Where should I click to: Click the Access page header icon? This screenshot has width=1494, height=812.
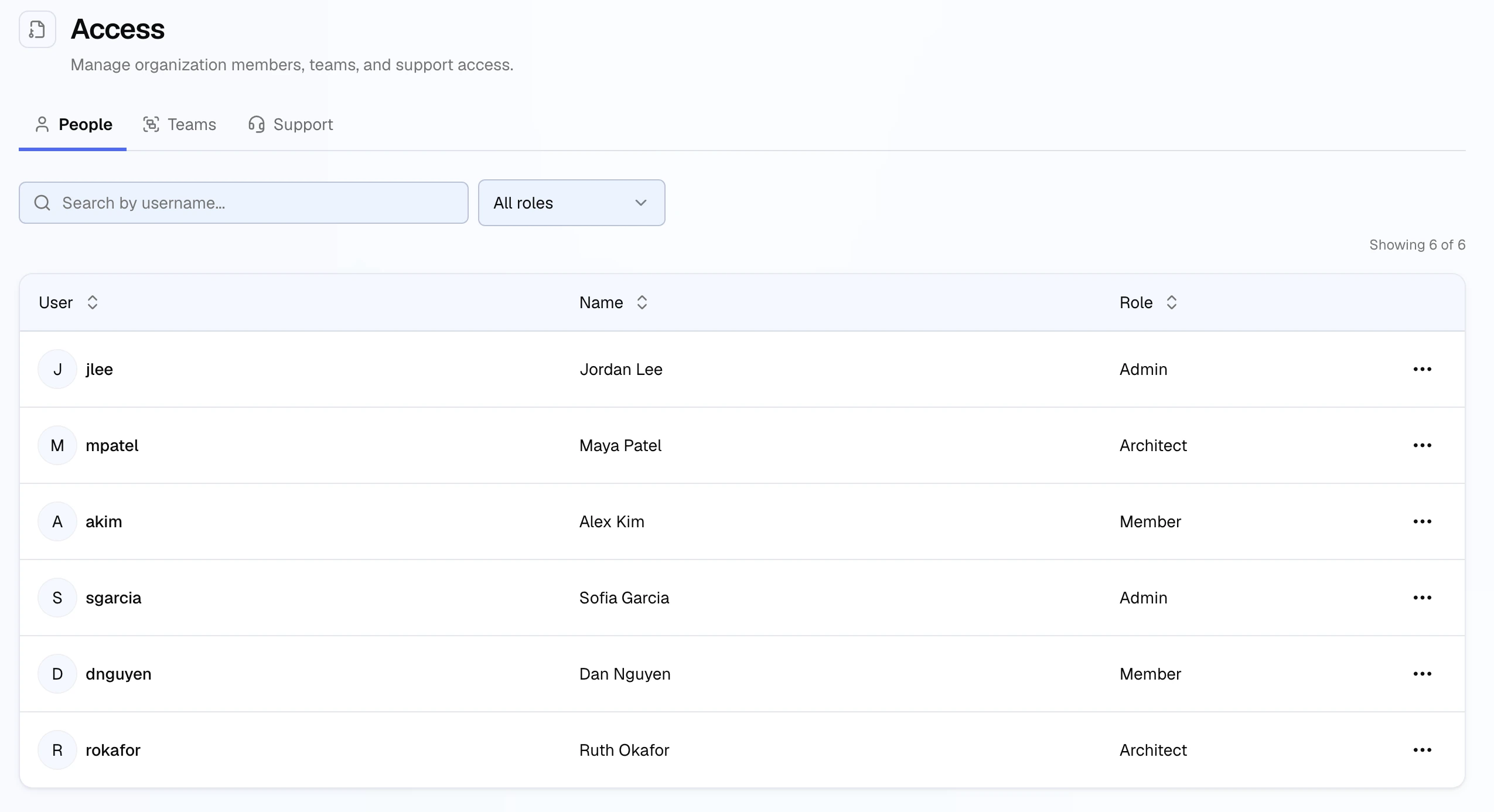[37, 29]
